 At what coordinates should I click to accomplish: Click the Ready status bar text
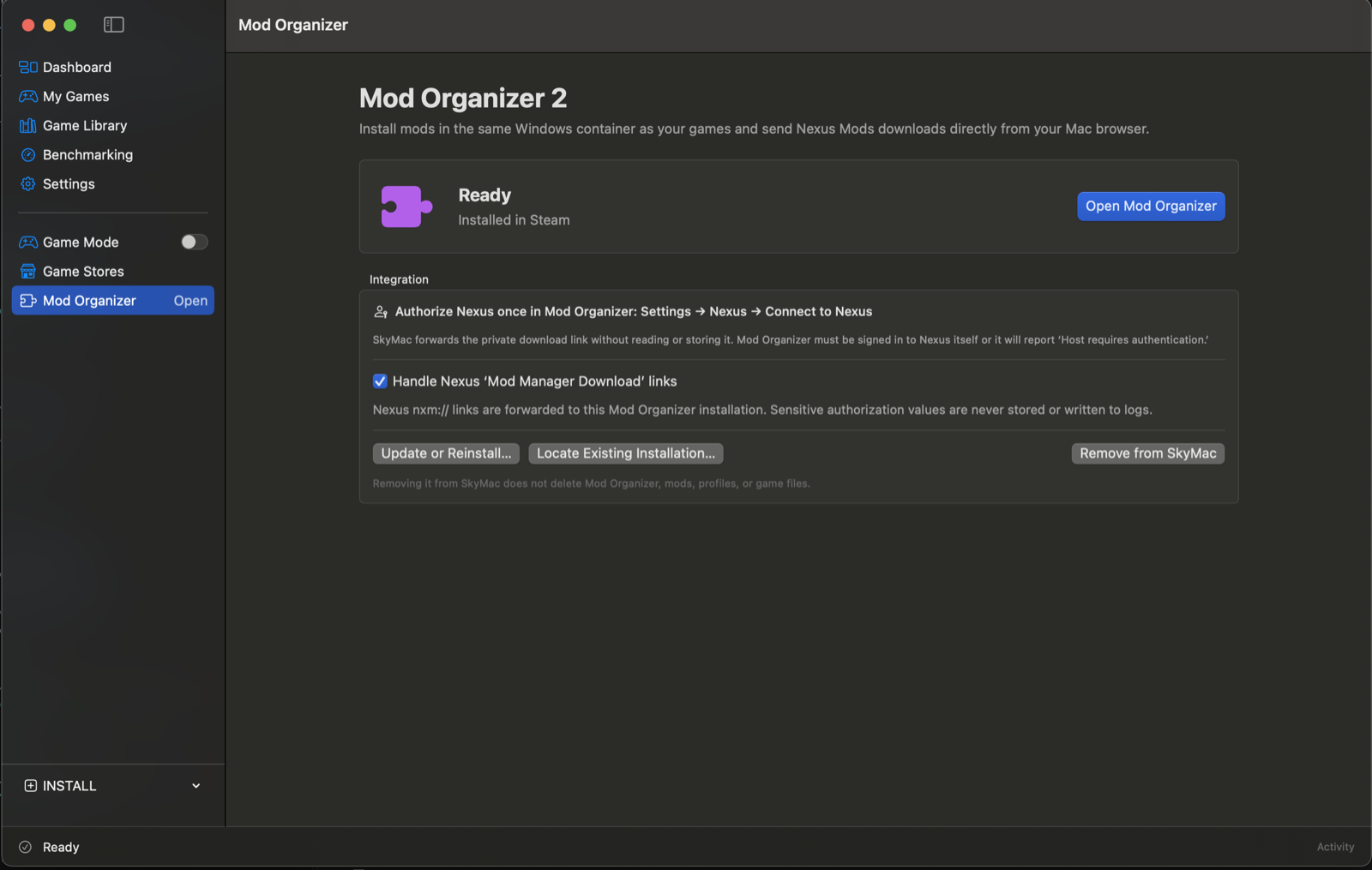[x=61, y=847]
